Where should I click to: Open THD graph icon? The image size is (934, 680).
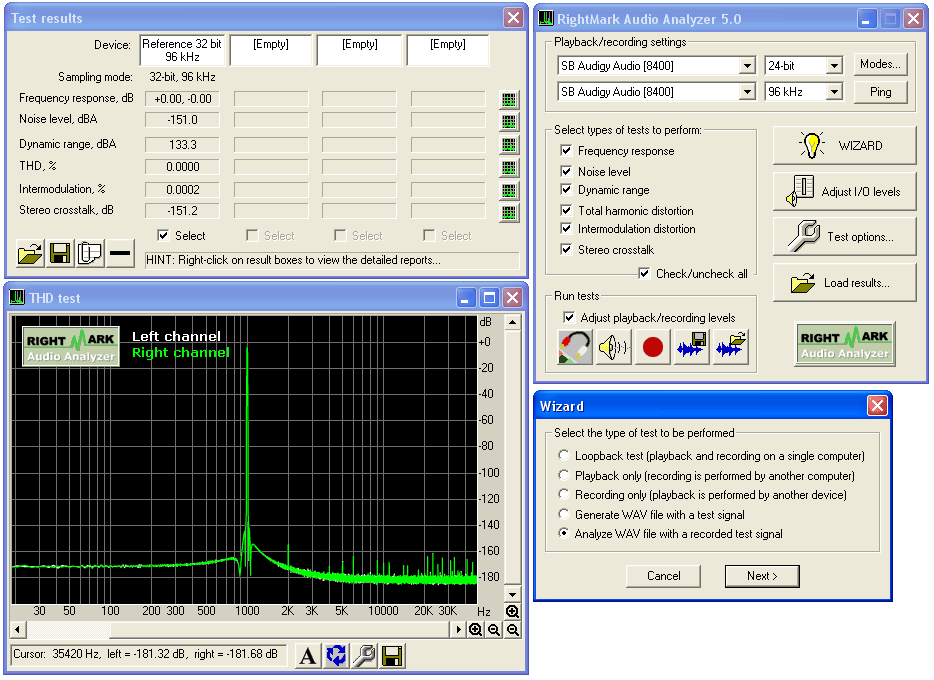pos(509,168)
